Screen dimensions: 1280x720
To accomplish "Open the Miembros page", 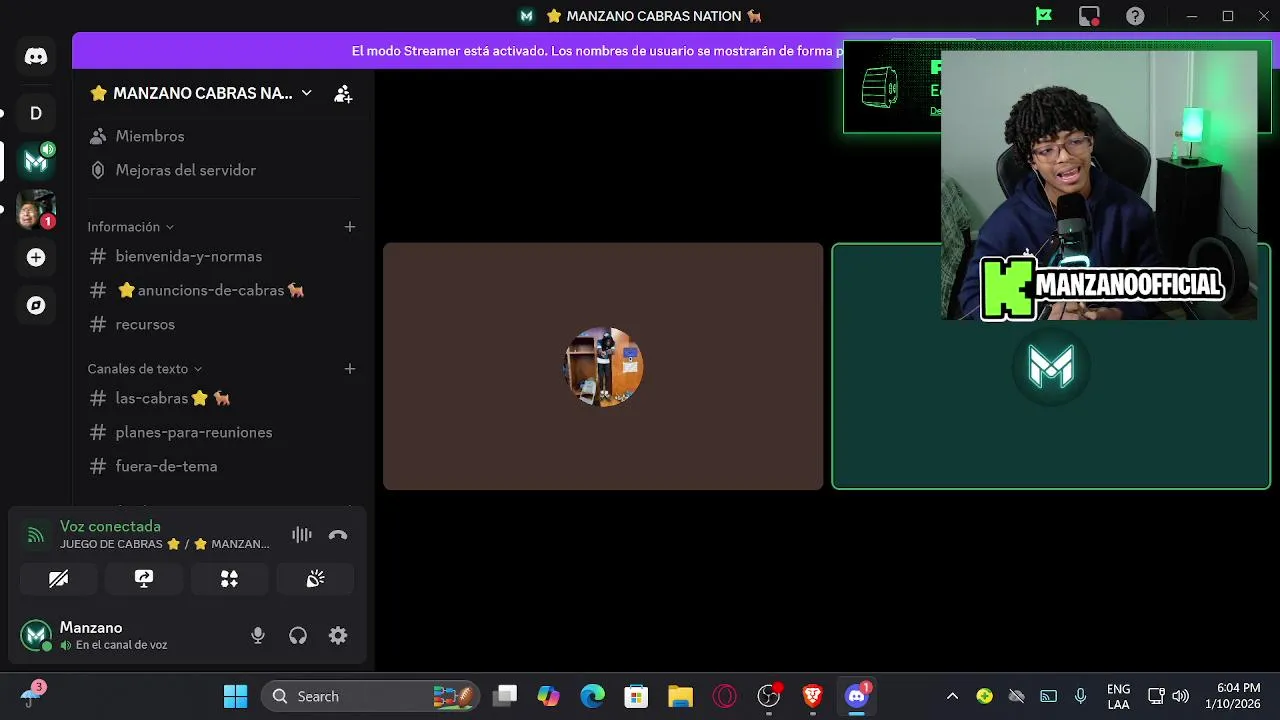I will click(222, 136).
